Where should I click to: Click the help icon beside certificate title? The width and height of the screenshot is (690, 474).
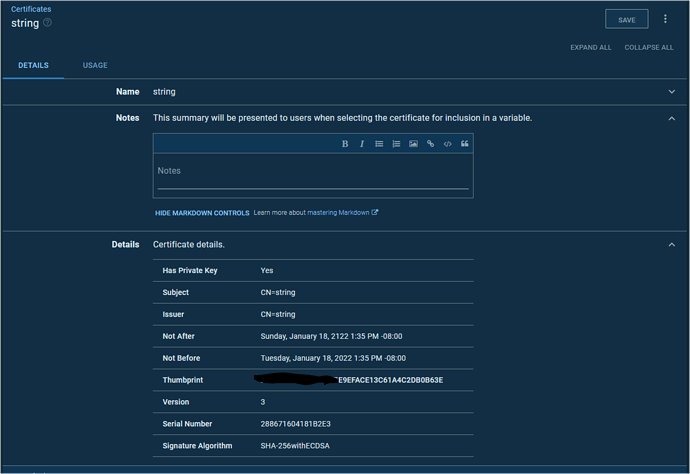click(48, 23)
